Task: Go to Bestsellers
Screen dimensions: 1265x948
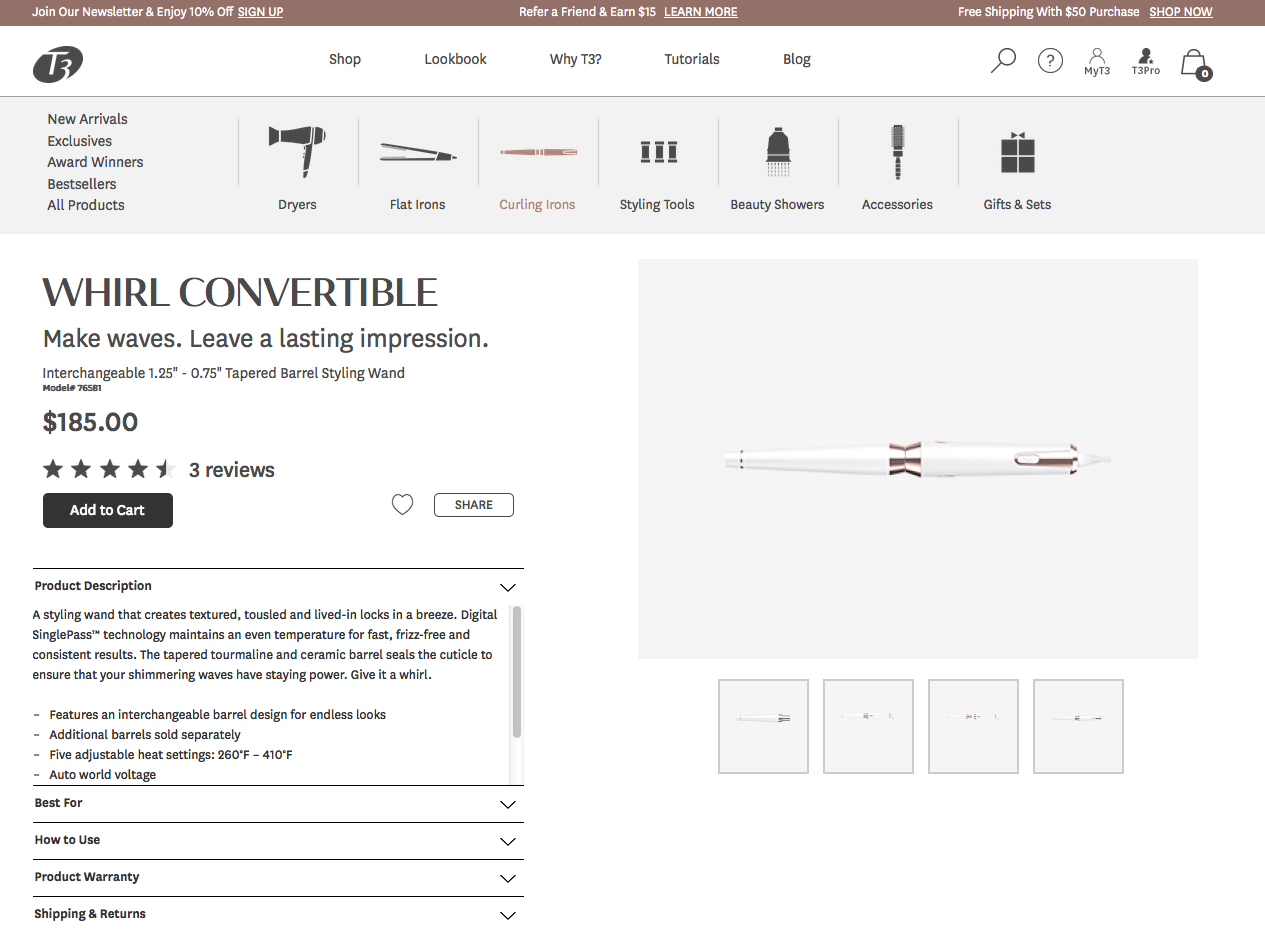Action: click(82, 184)
